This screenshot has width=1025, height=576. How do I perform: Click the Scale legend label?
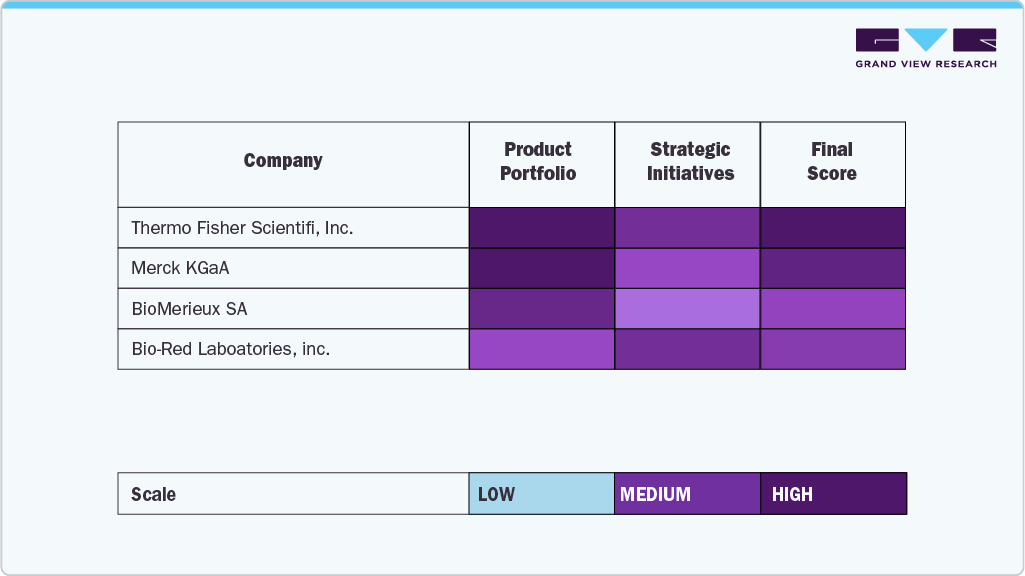pyautogui.click(x=154, y=494)
